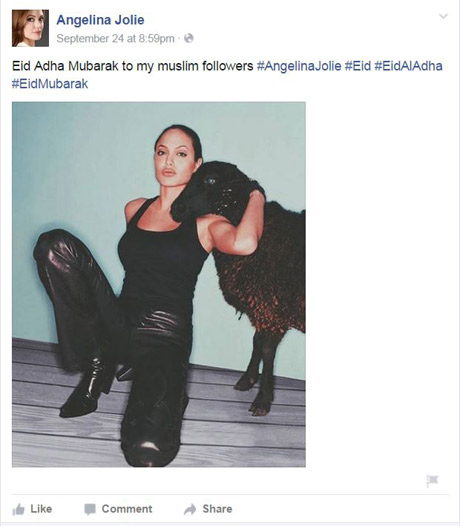Follow the #AngelinaJolie hashtag
Screen dimensions: 460x526
point(299,66)
